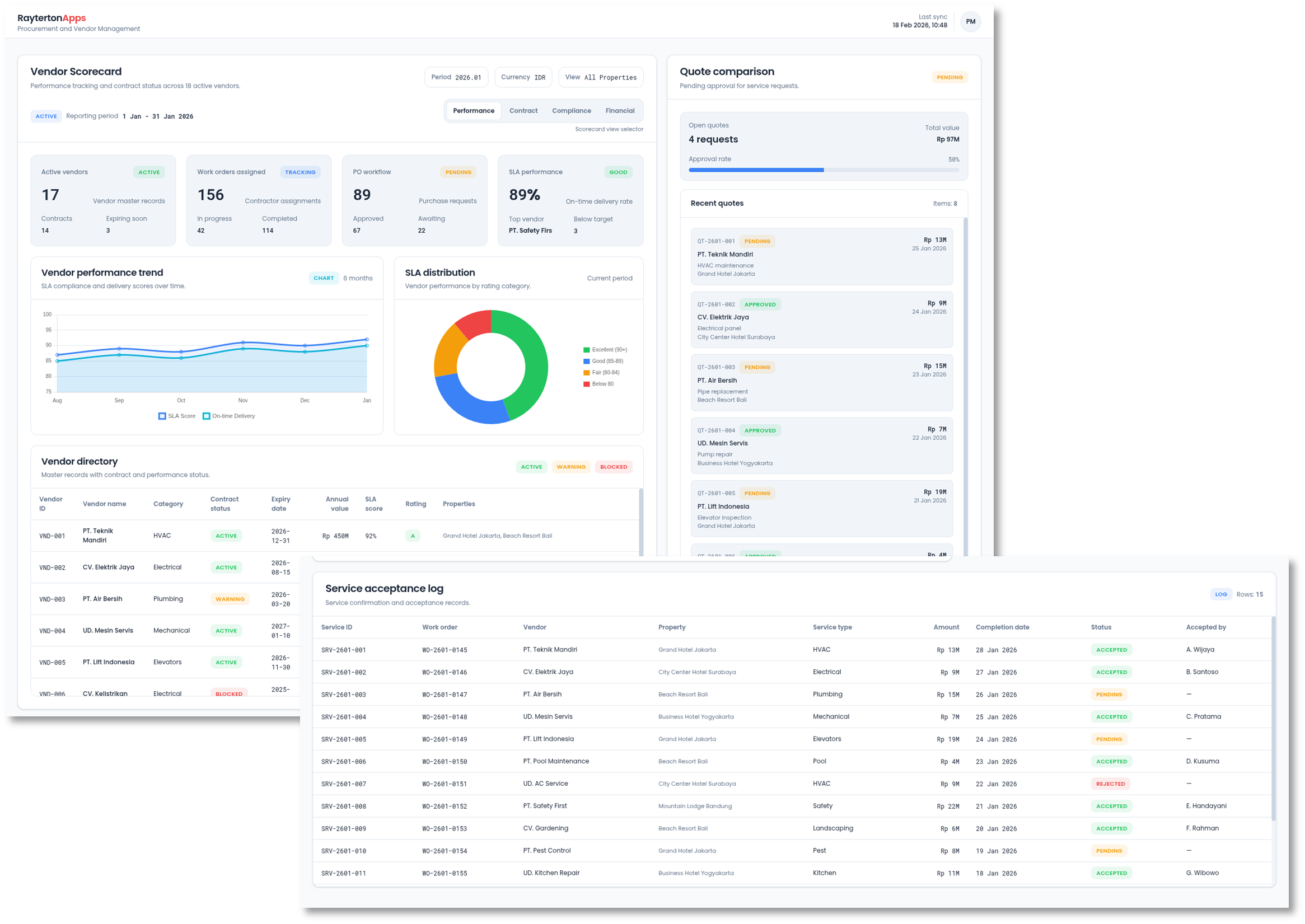Open the View All Properties selector
Viewport: 1305px width, 924px height.
coord(600,77)
